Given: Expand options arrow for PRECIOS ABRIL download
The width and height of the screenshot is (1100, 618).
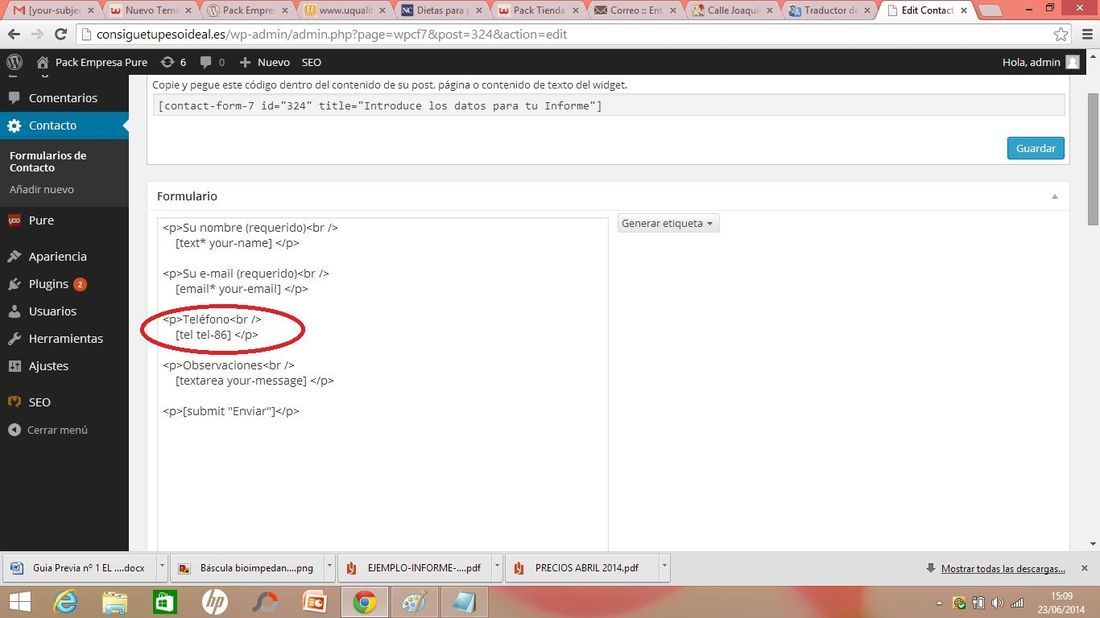Looking at the screenshot, I should 664,565.
